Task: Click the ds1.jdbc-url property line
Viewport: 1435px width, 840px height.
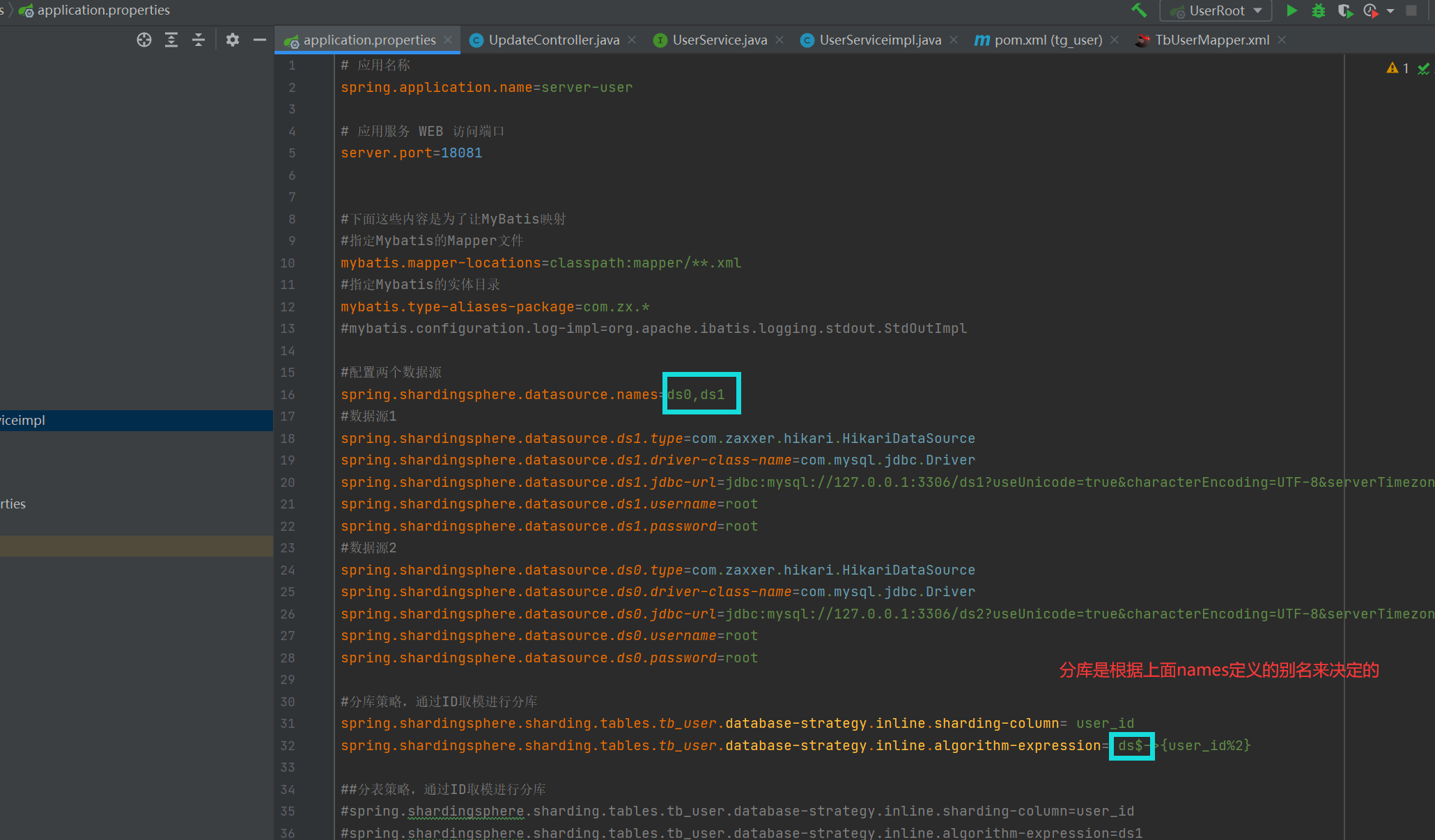Action: coord(887,482)
